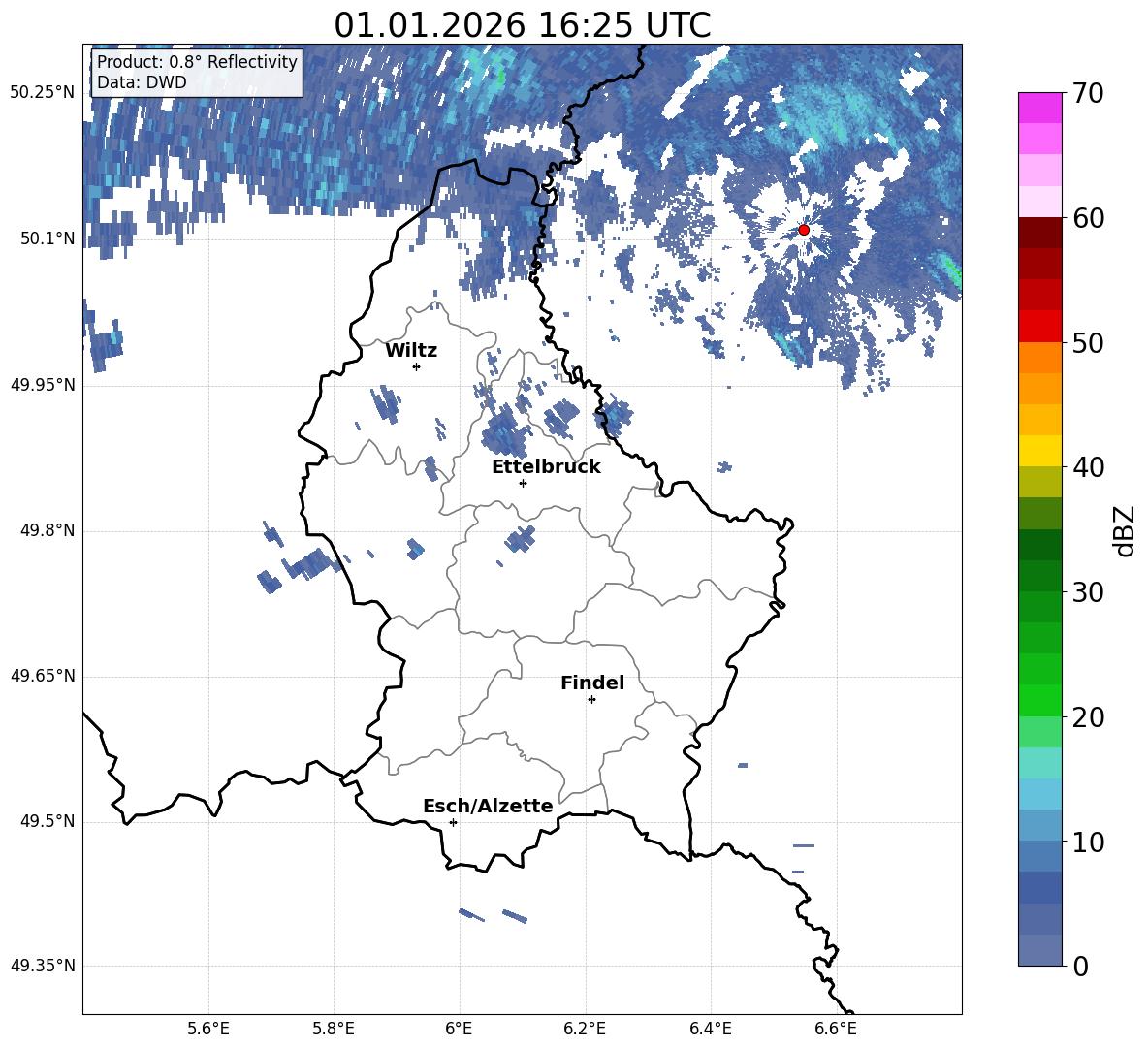1148x1048 pixels.
Task: Pick the bright green colorbar band just above 20 dBZ
Action: pyautogui.click(x=1039, y=700)
